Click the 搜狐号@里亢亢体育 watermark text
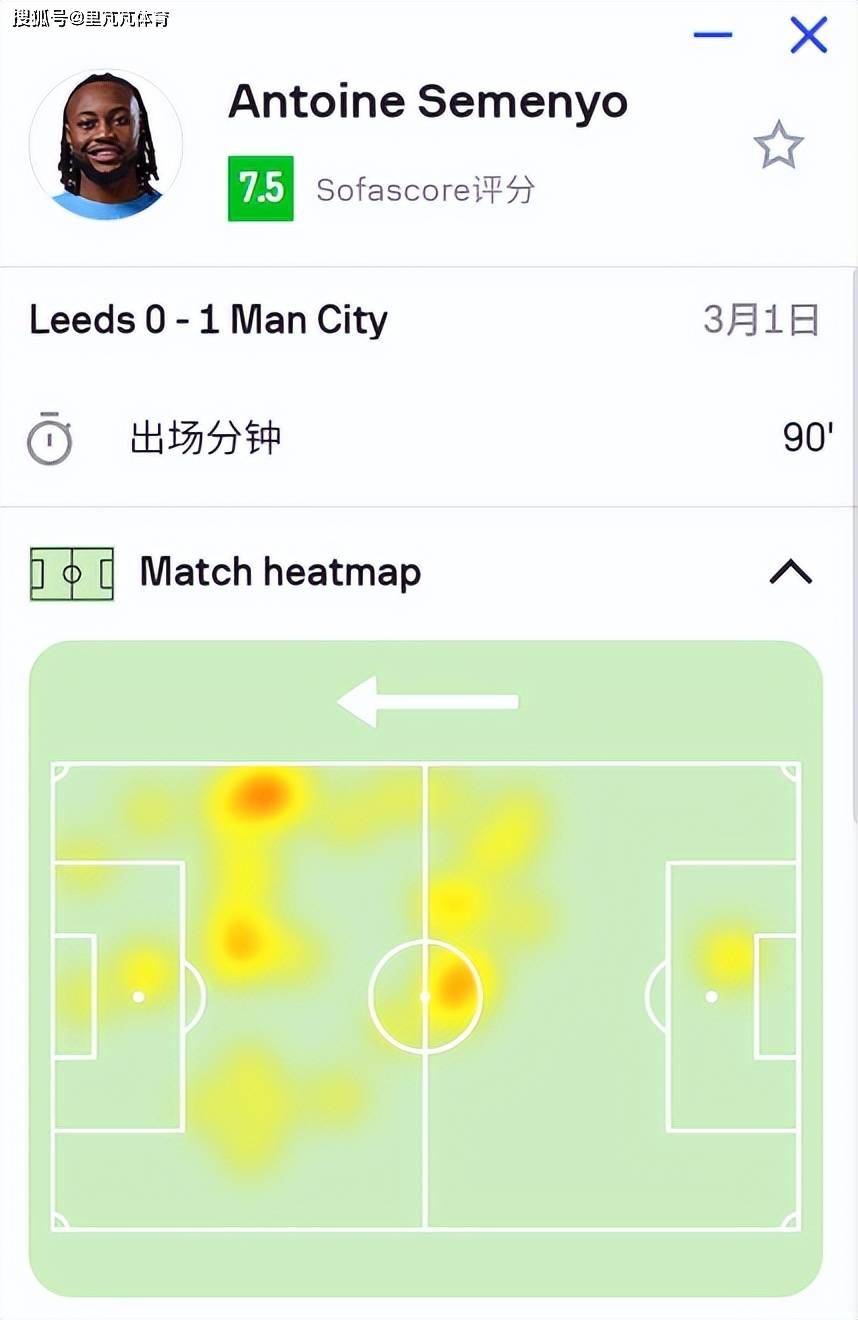858x1320 pixels. click(x=91, y=17)
